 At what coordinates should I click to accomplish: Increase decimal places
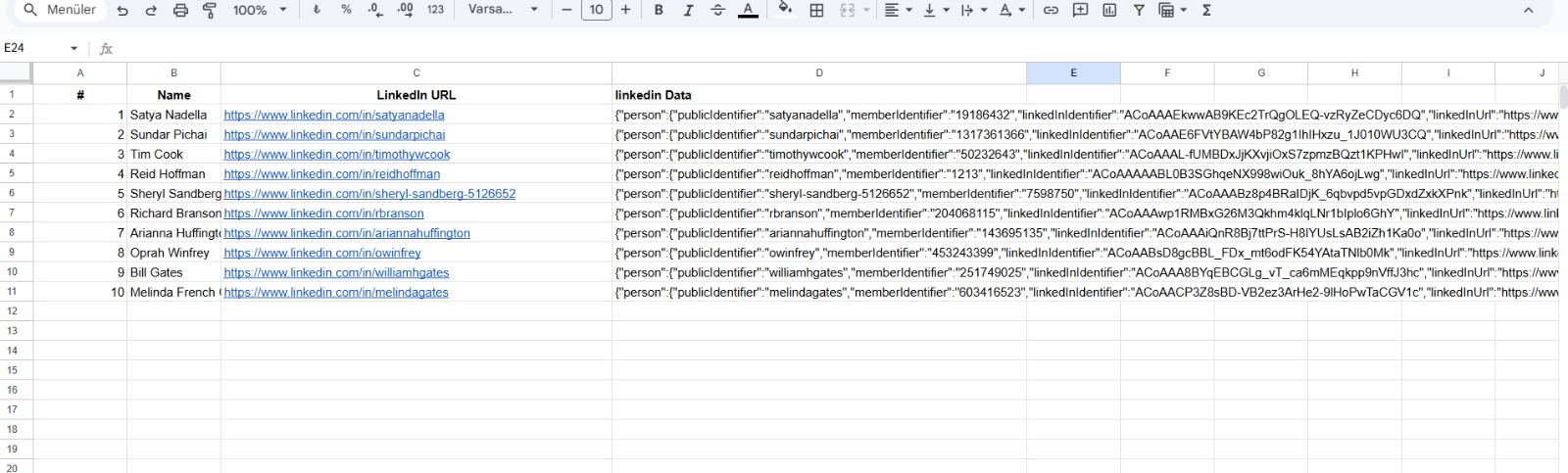click(406, 10)
